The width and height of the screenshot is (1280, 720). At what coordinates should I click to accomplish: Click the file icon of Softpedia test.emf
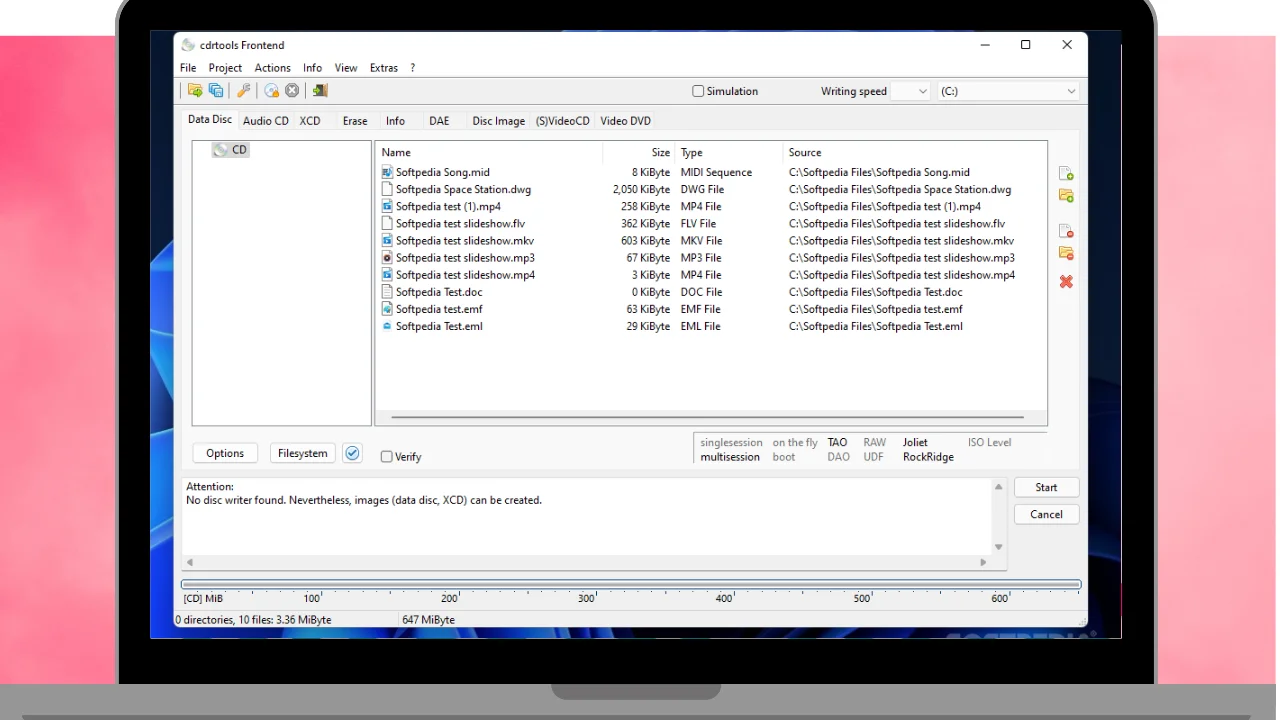click(x=387, y=309)
